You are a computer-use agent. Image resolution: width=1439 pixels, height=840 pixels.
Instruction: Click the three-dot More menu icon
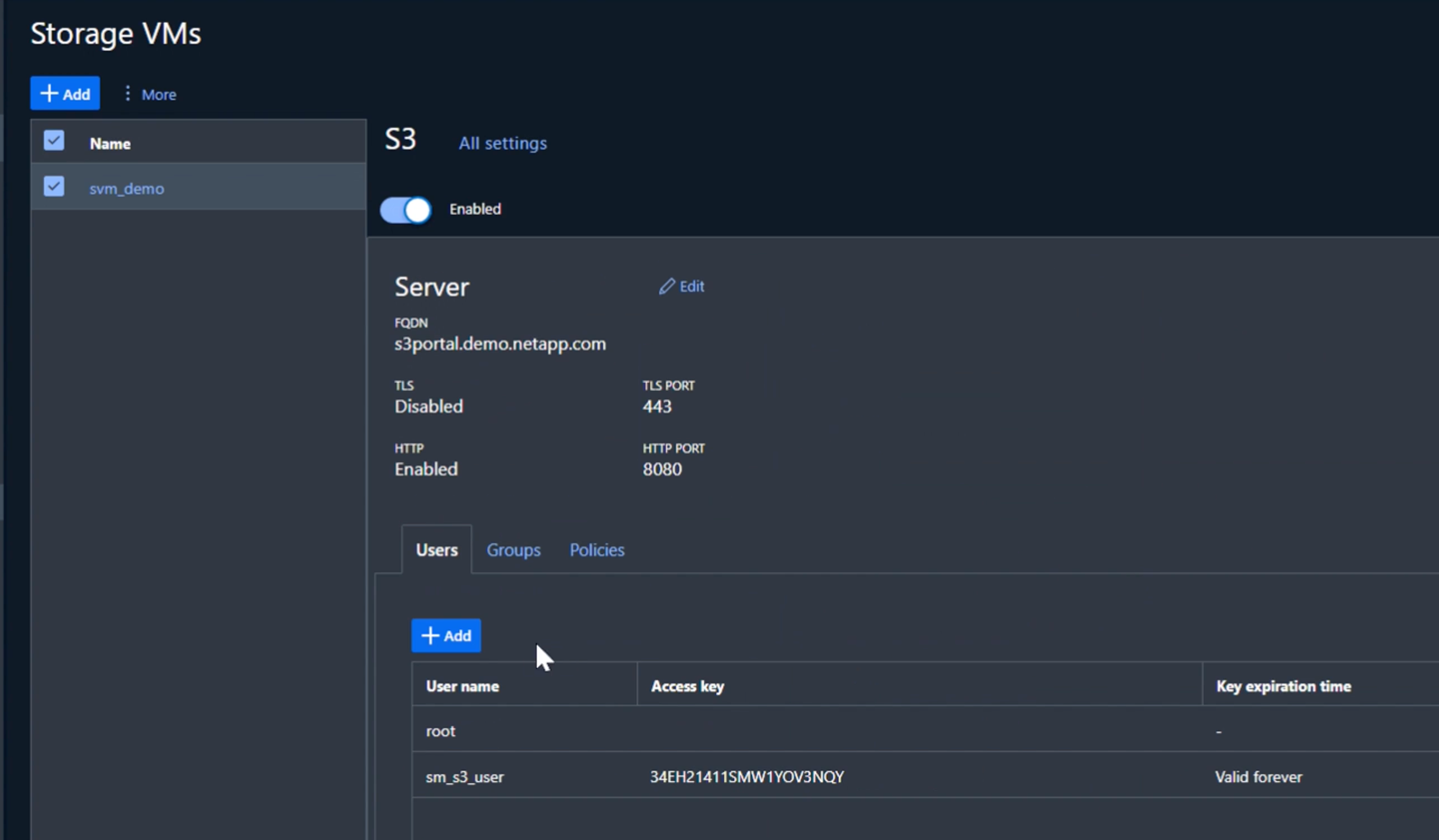coord(127,94)
